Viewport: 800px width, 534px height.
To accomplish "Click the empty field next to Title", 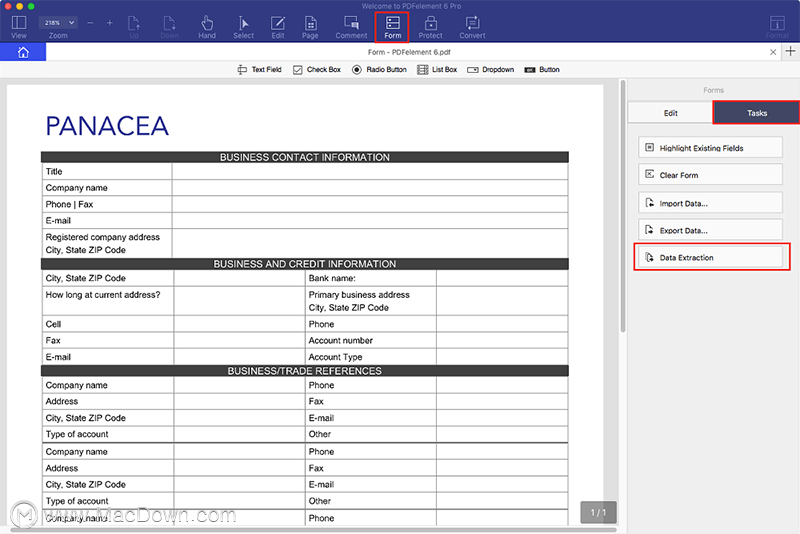I will (370, 171).
